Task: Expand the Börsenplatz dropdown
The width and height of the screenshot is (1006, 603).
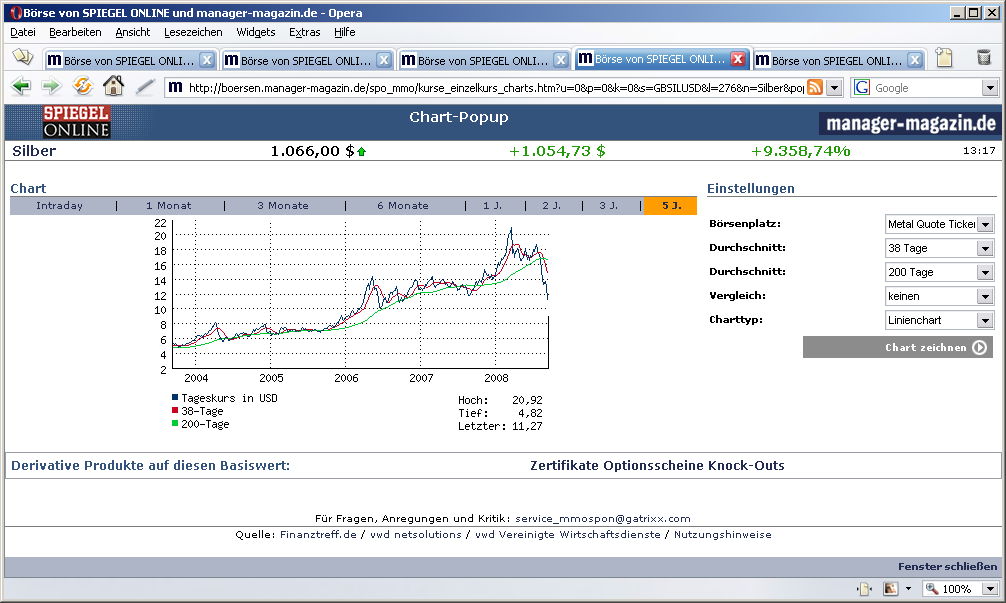Action: (985, 225)
